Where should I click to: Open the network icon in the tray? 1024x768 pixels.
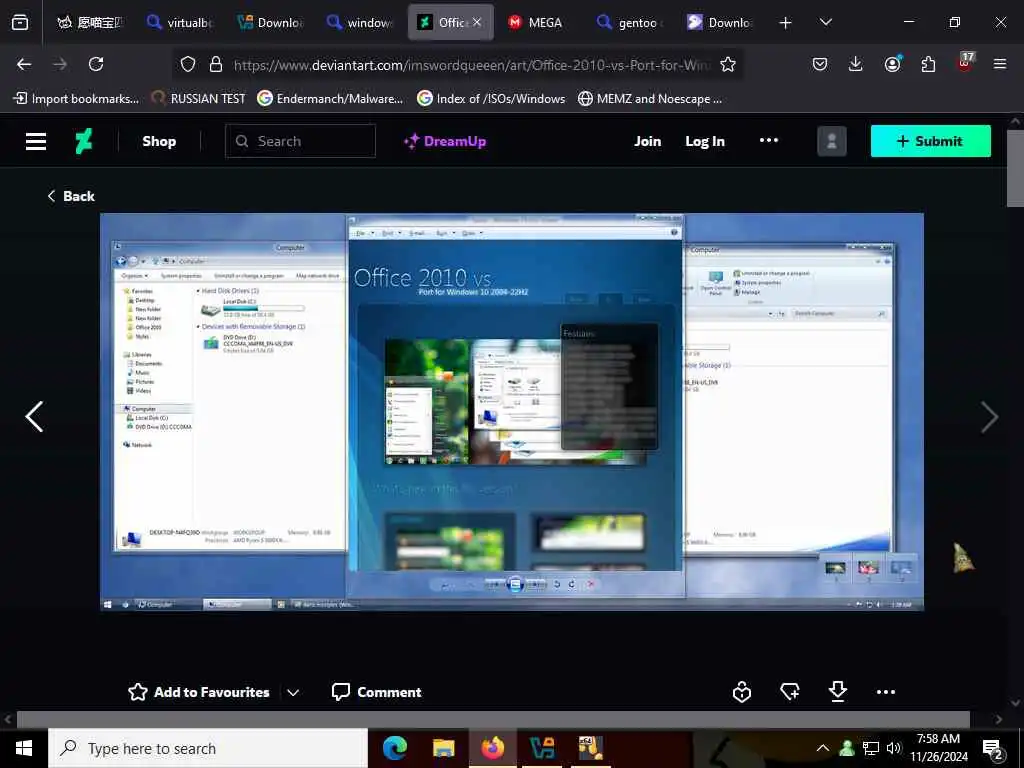coord(871,748)
